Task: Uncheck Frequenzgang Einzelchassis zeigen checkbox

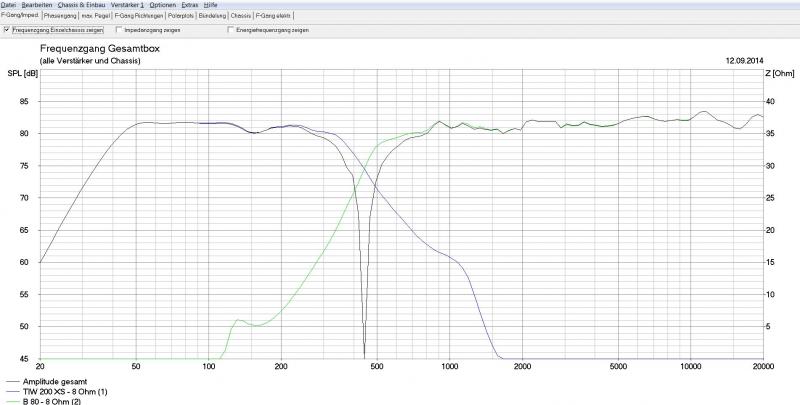Action: coord(8,31)
